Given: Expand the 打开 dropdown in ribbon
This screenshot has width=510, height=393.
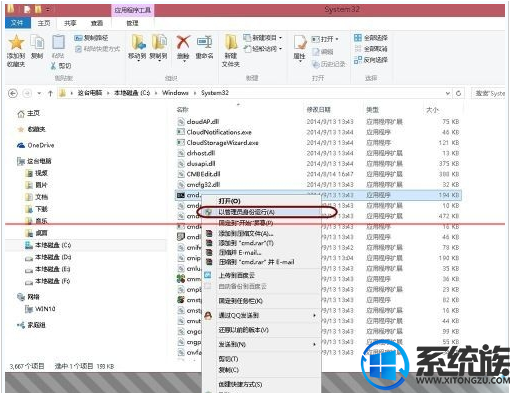Looking at the screenshot, I should [x=337, y=39].
